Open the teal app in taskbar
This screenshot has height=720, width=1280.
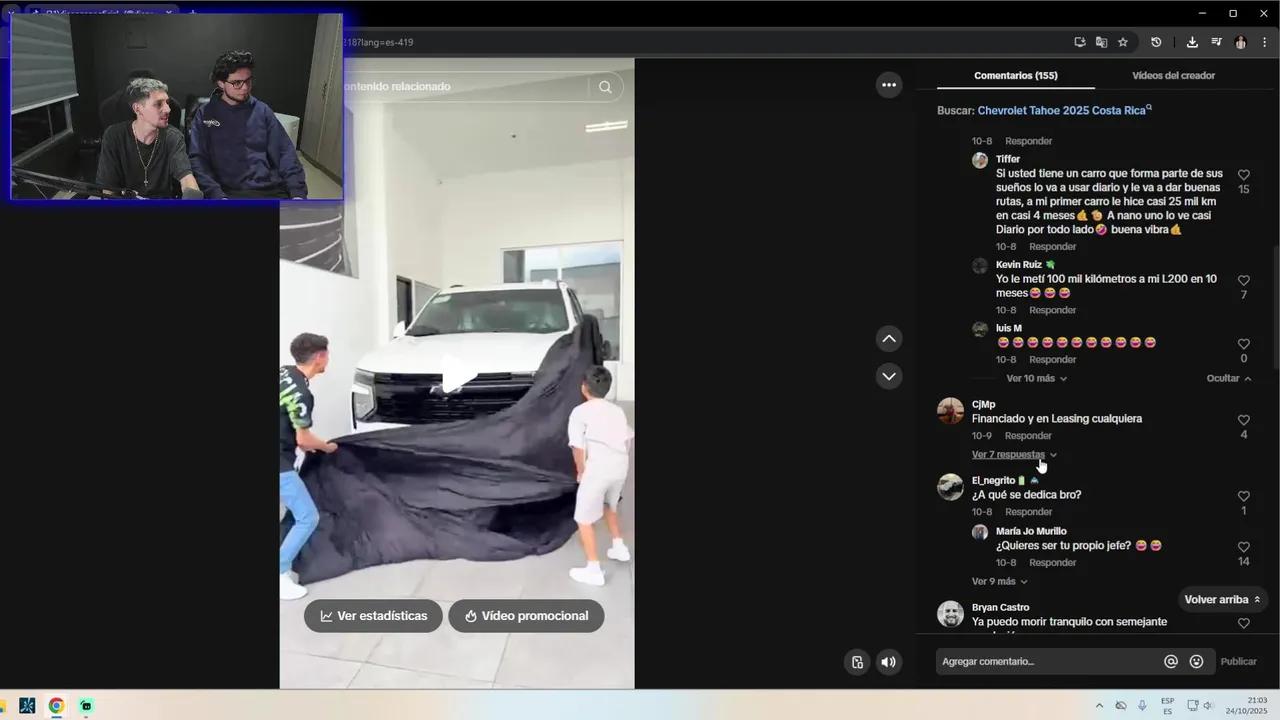(86, 706)
